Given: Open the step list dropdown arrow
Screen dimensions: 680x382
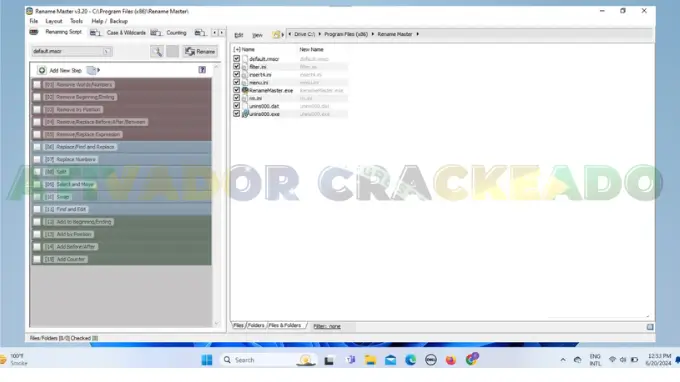Looking at the screenshot, I should [98, 70].
